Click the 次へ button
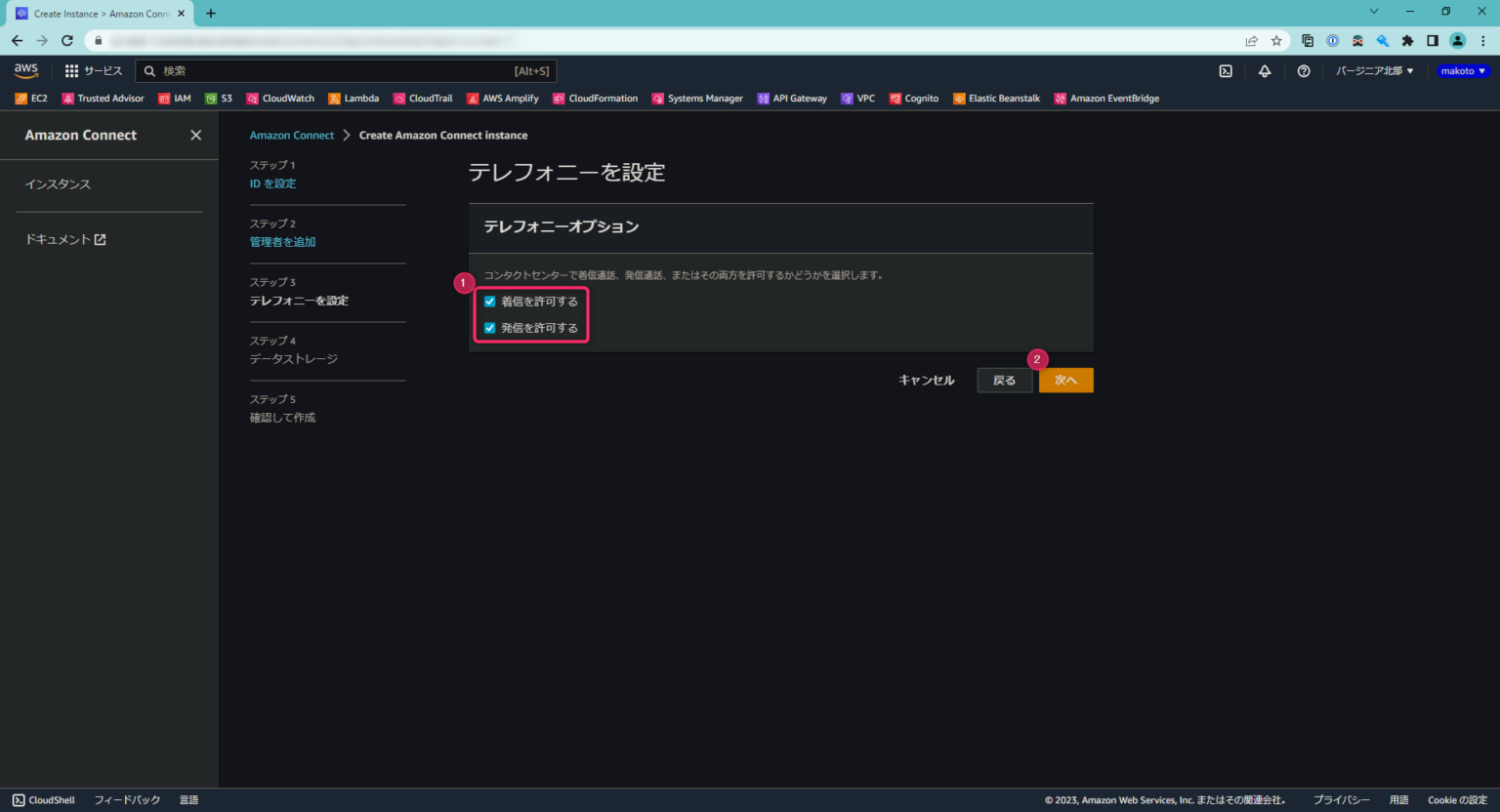The height and width of the screenshot is (812, 1500). click(x=1066, y=380)
